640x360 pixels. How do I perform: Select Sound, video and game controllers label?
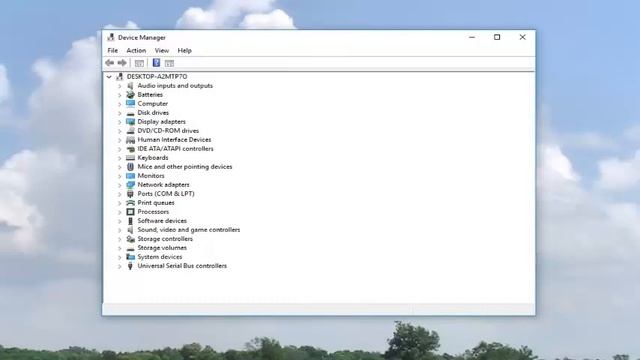(x=189, y=230)
